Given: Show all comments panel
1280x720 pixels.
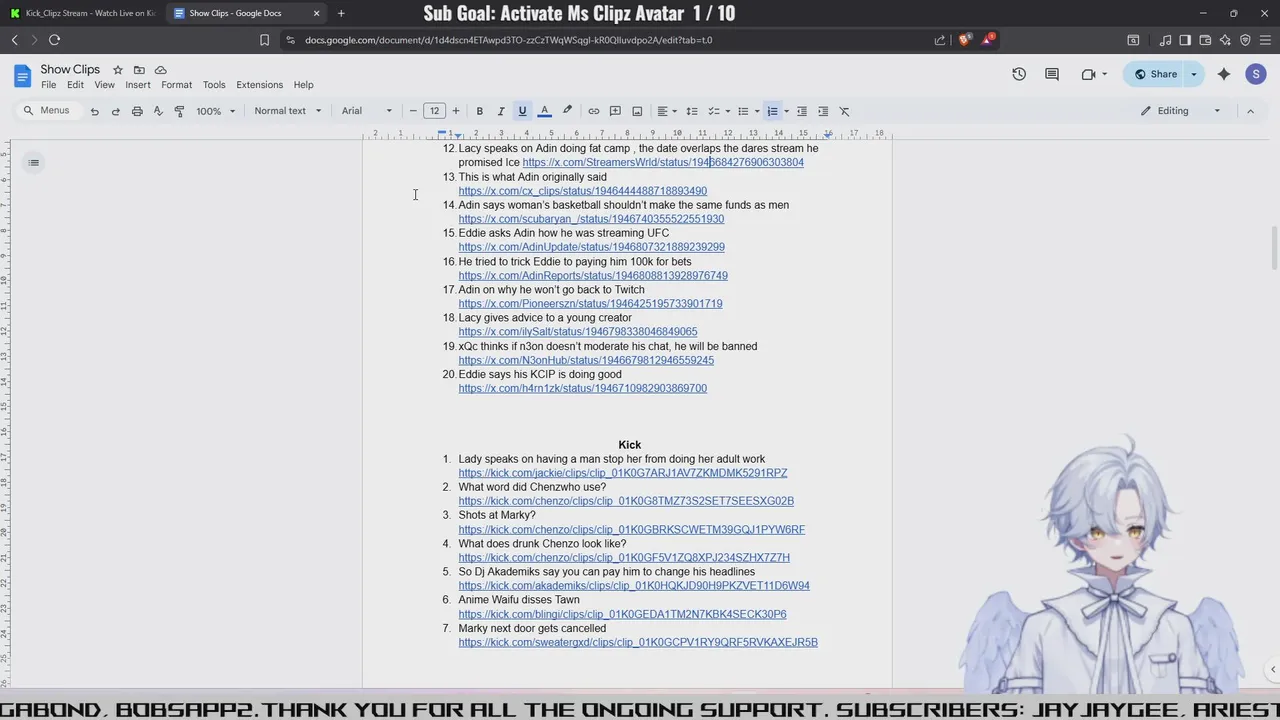Looking at the screenshot, I should click(1052, 74).
